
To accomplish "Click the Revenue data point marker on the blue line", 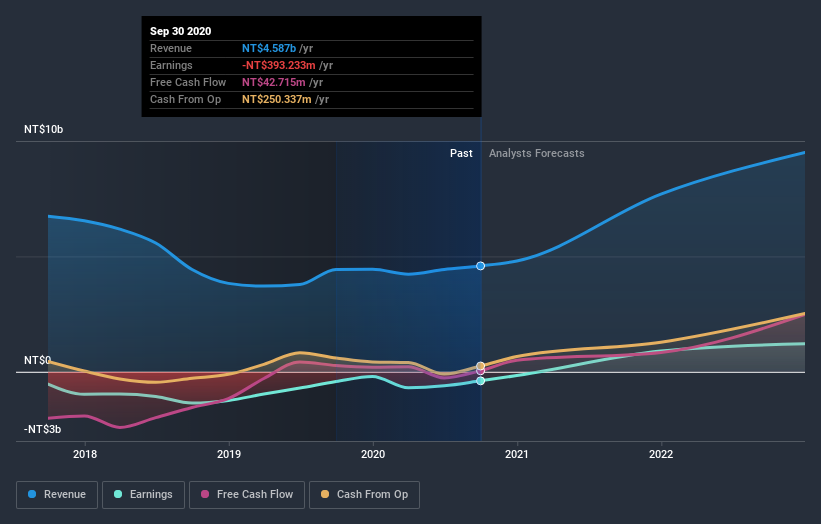I will point(481,266).
